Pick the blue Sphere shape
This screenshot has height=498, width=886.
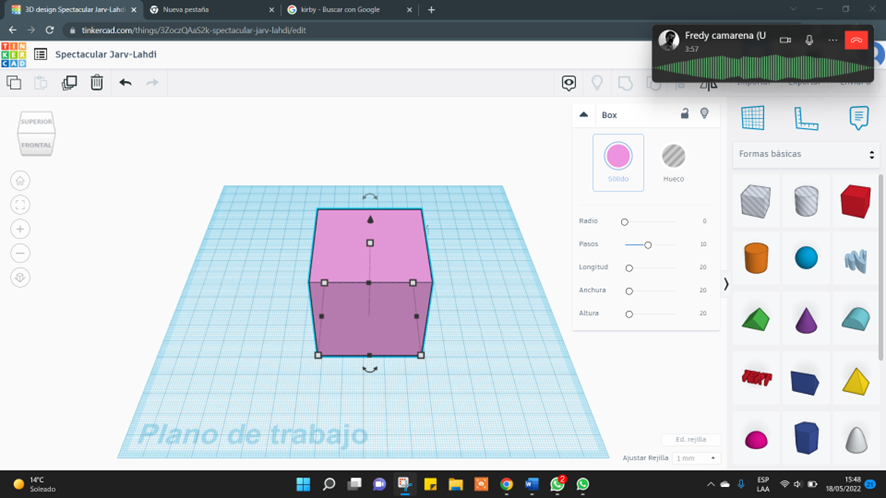806,258
